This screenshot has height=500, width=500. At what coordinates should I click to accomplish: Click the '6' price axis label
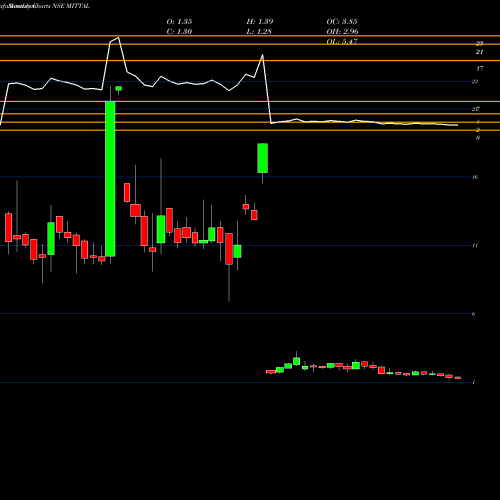[x=473, y=314]
